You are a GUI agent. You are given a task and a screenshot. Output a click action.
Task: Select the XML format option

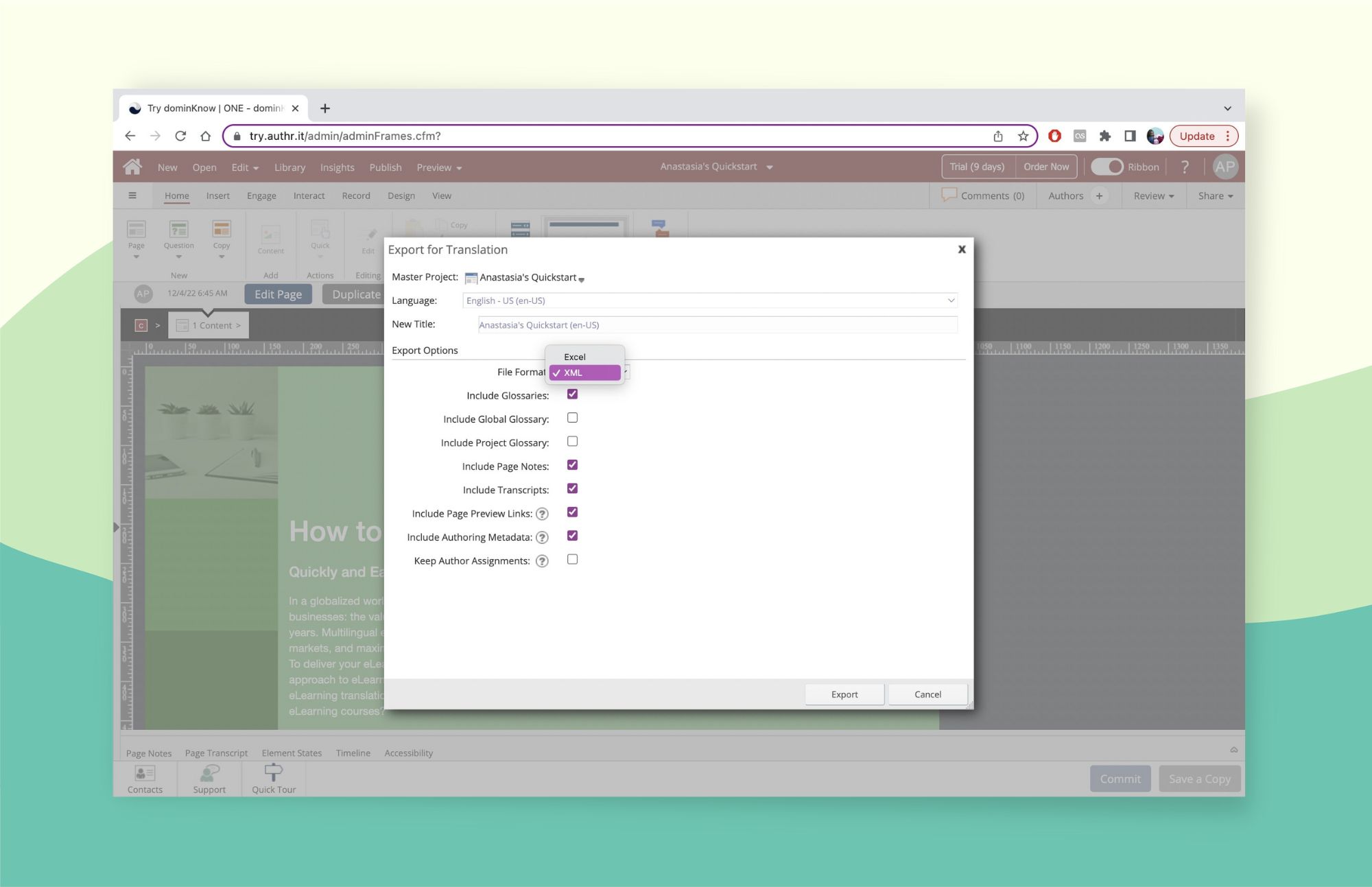584,372
